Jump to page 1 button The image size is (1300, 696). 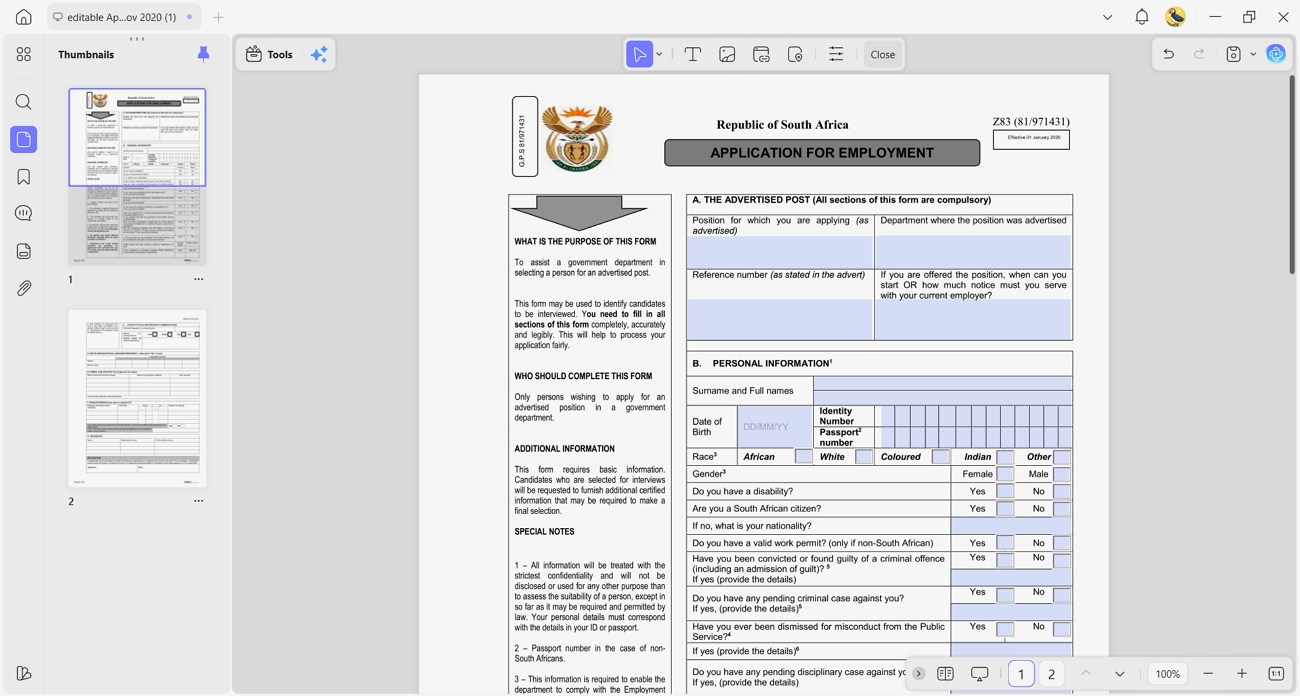[x=1021, y=674]
